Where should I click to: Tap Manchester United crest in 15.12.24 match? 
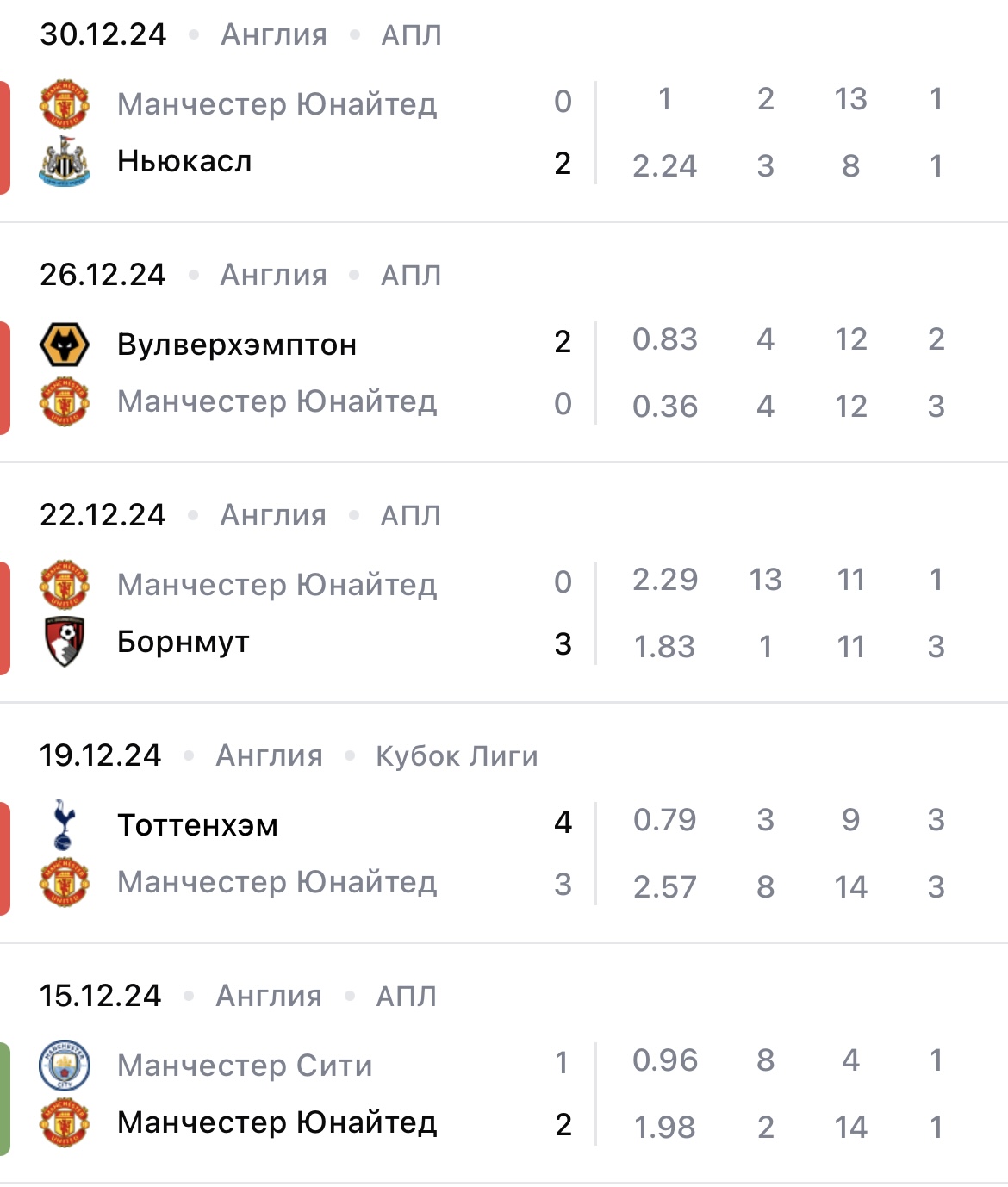[x=65, y=1122]
